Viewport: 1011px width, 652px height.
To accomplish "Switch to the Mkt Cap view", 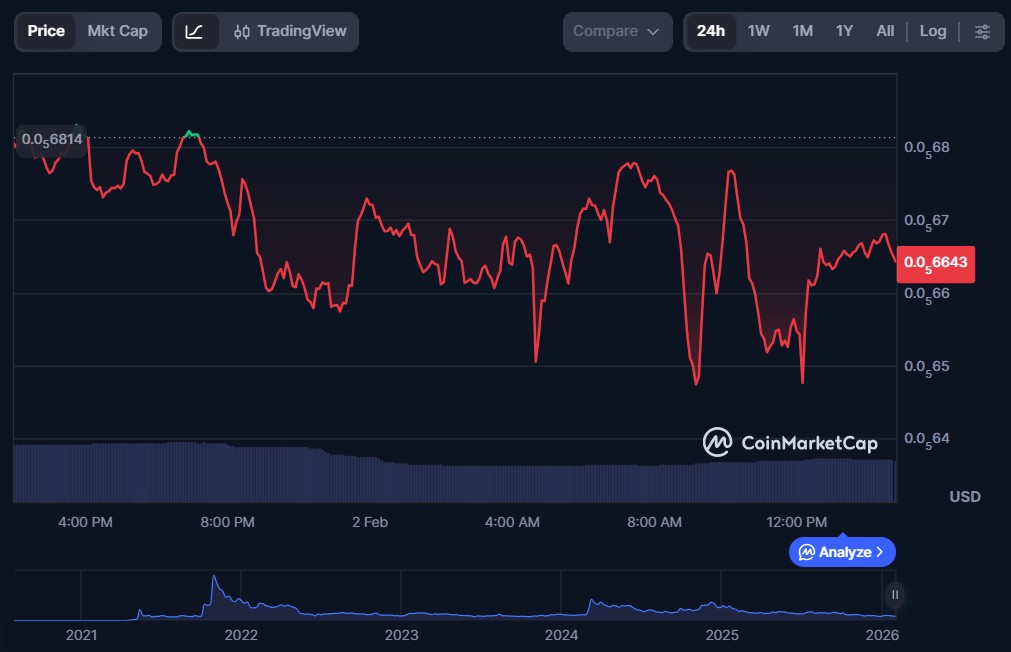I will [117, 32].
